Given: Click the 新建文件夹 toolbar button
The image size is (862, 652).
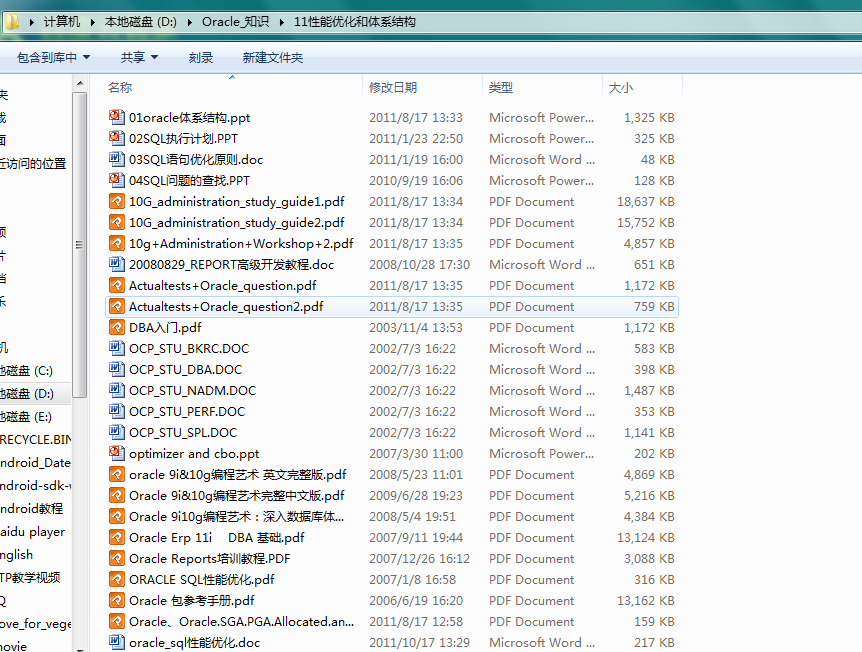Looking at the screenshot, I should 273,57.
